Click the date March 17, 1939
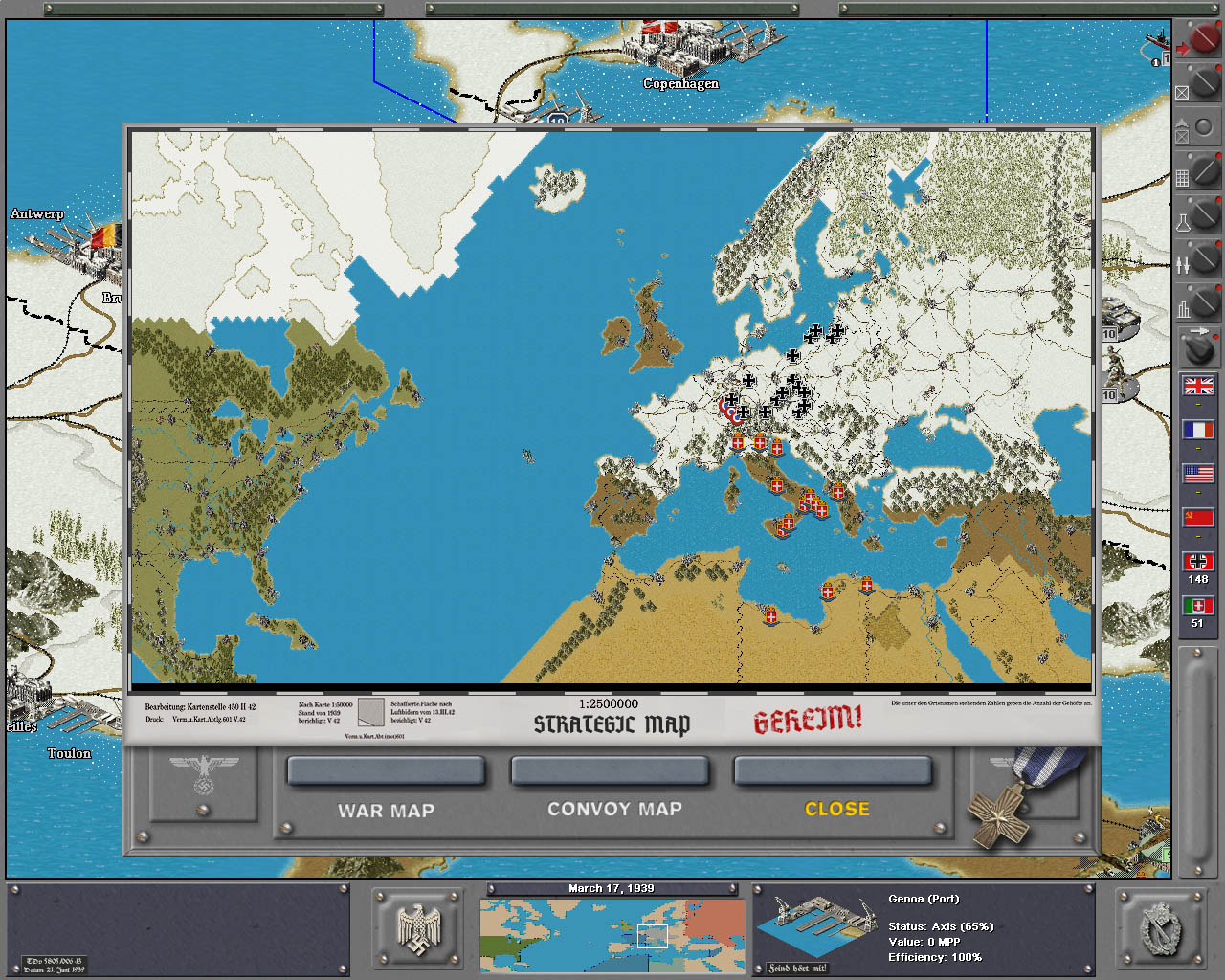Viewport: 1225px width, 980px height. click(x=612, y=889)
